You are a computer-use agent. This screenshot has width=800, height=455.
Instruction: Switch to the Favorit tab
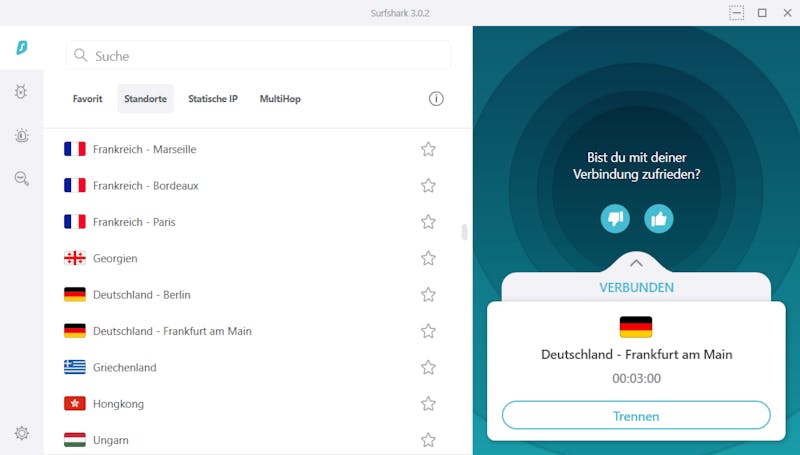pyautogui.click(x=87, y=99)
